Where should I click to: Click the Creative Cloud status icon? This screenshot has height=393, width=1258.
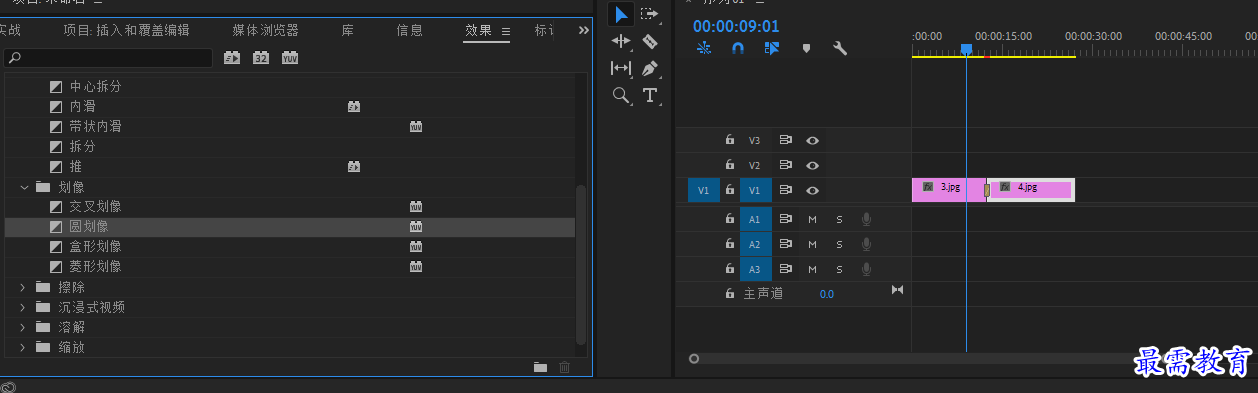(8, 386)
